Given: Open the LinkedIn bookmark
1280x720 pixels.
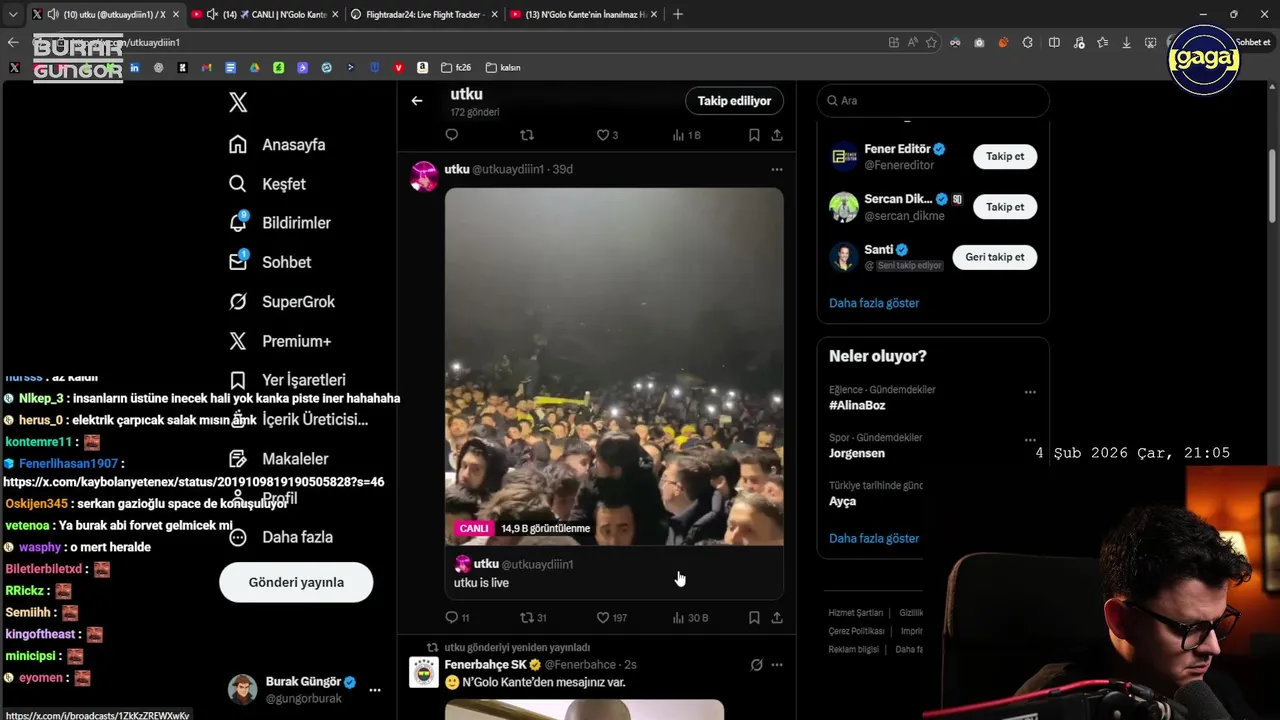Looking at the screenshot, I should pyautogui.click(x=134, y=68).
